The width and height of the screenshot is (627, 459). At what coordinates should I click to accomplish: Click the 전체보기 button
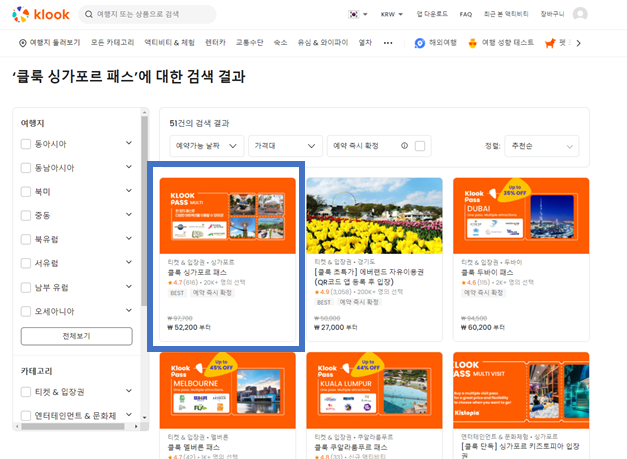coord(76,336)
